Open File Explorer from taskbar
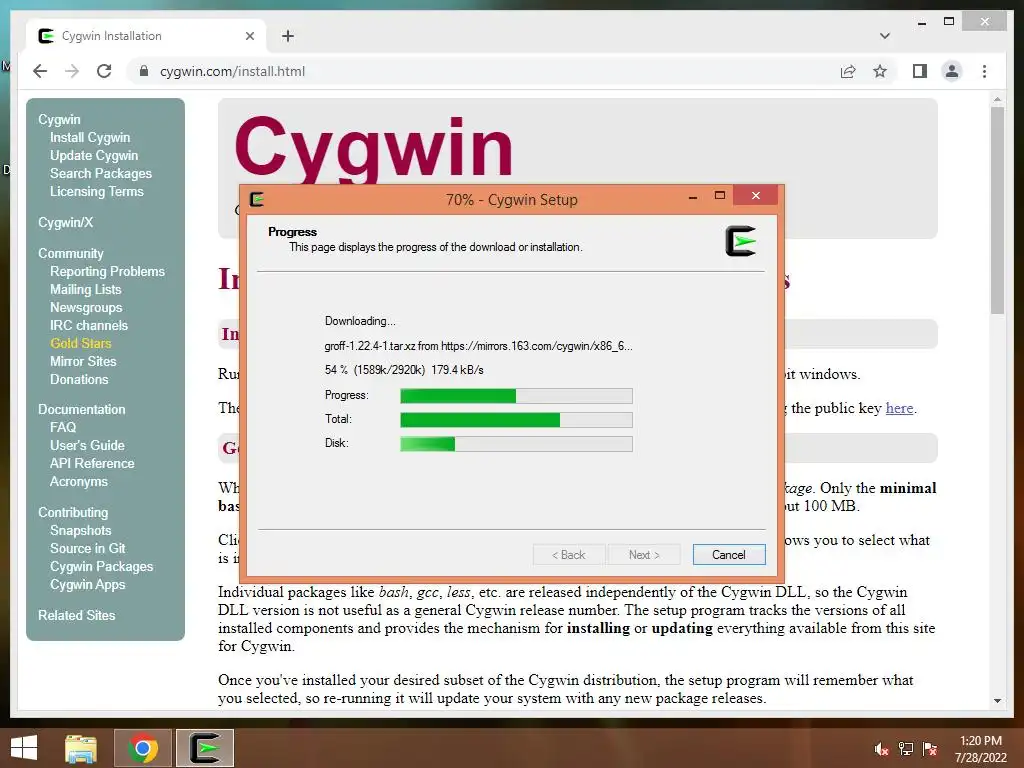This screenshot has width=1024, height=768. click(x=81, y=748)
